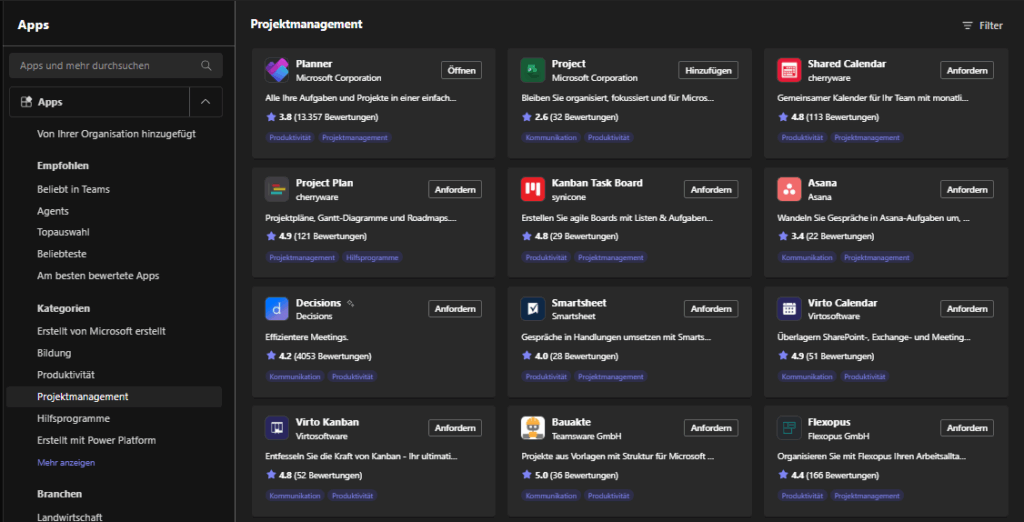Screen dimensions: 1024x522
Task: Click the Shared Calendar app icon
Action: point(789,71)
